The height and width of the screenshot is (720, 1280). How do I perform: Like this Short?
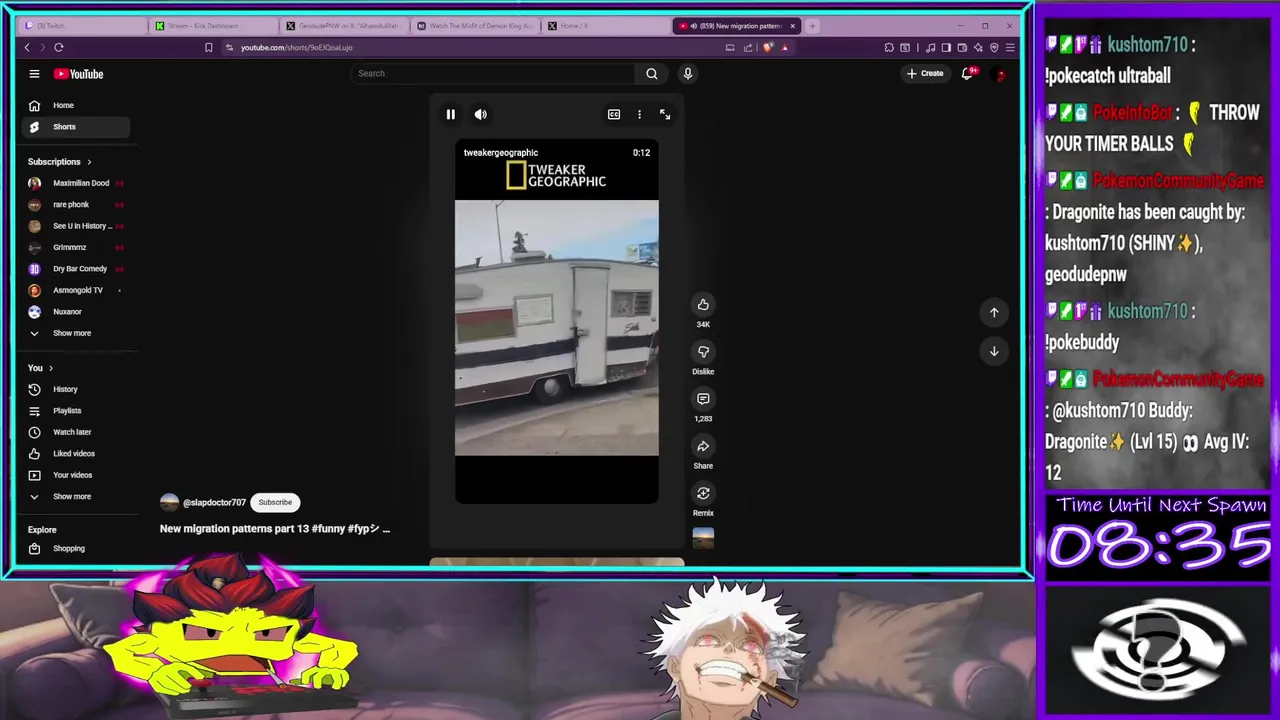[x=703, y=305]
